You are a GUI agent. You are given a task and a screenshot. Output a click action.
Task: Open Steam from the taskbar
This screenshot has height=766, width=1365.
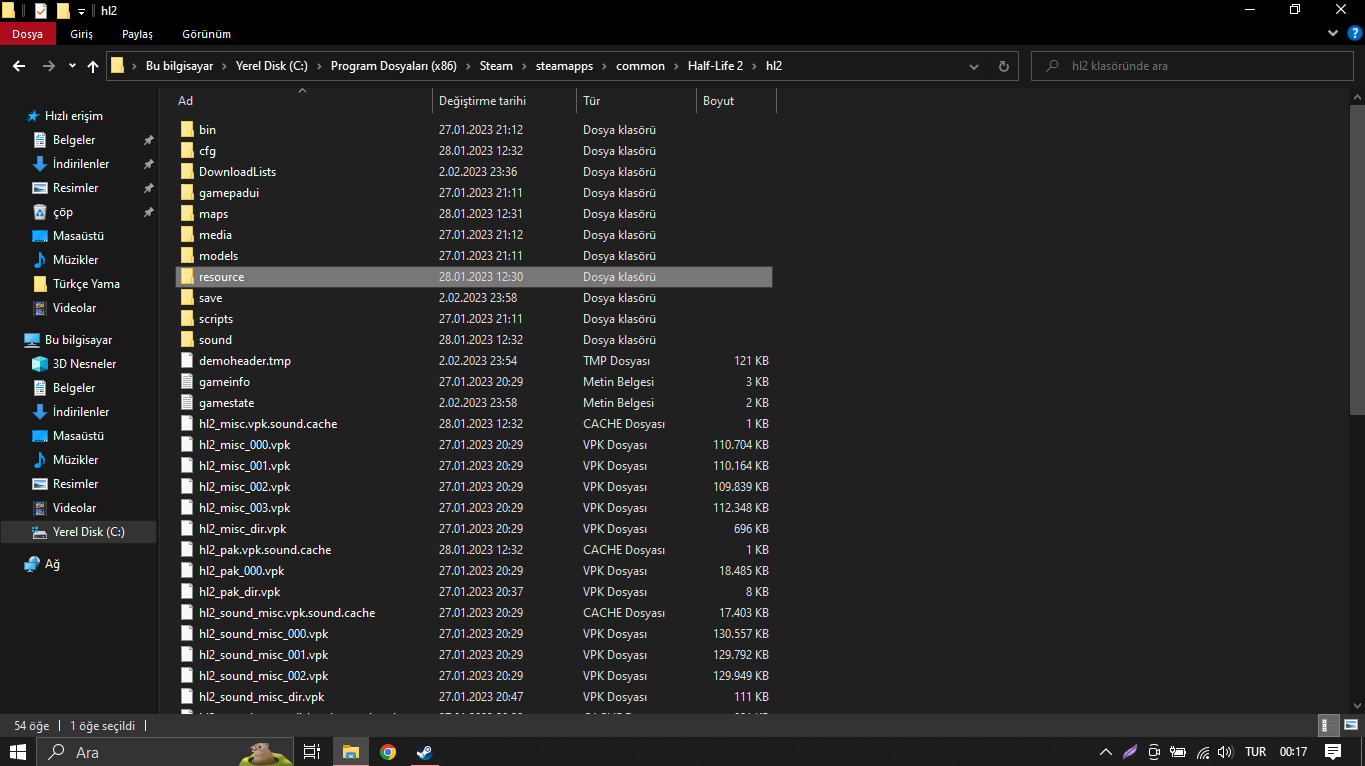425,752
